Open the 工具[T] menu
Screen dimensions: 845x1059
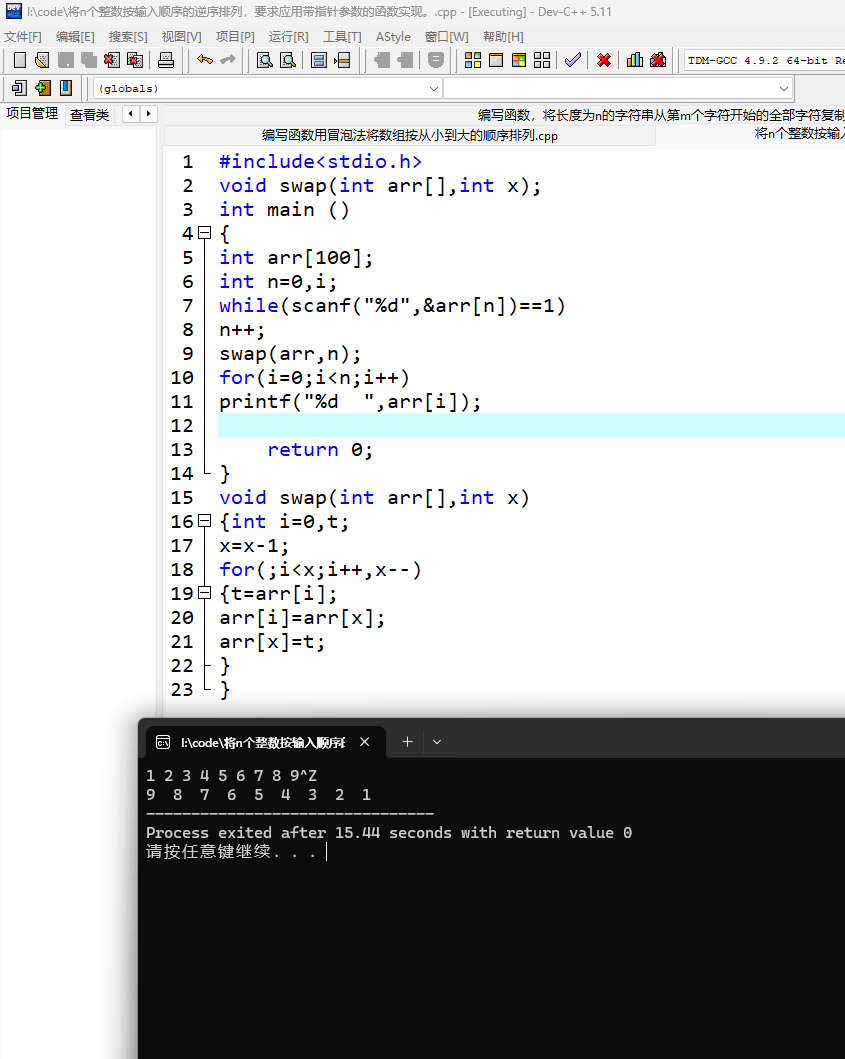click(342, 36)
